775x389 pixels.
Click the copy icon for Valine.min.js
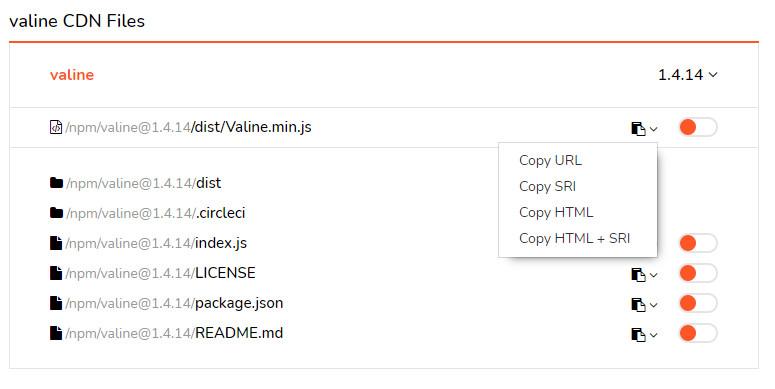(638, 129)
